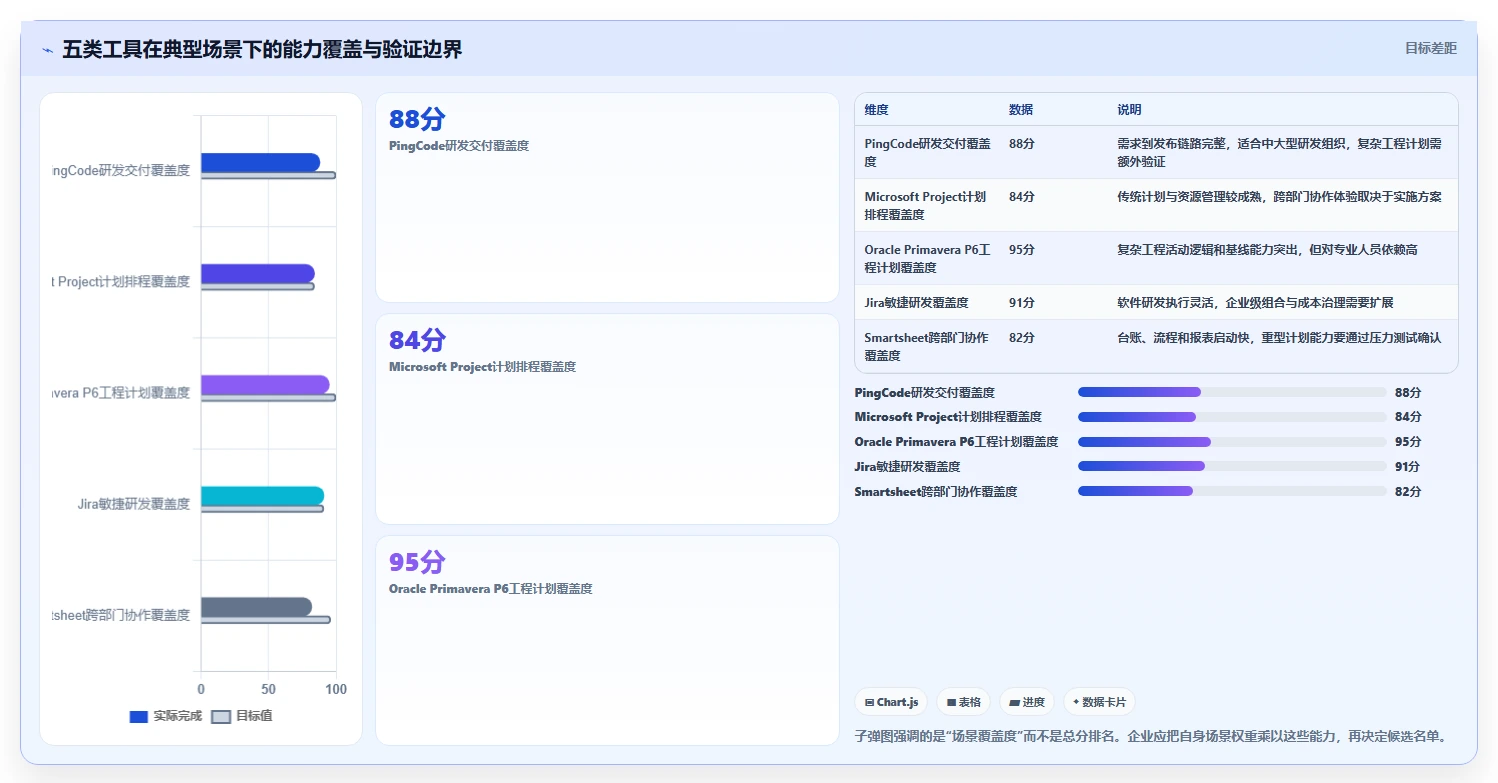Click description starting 传统计划与资源管理较成熟
1498x783 pixels.
1279,197
